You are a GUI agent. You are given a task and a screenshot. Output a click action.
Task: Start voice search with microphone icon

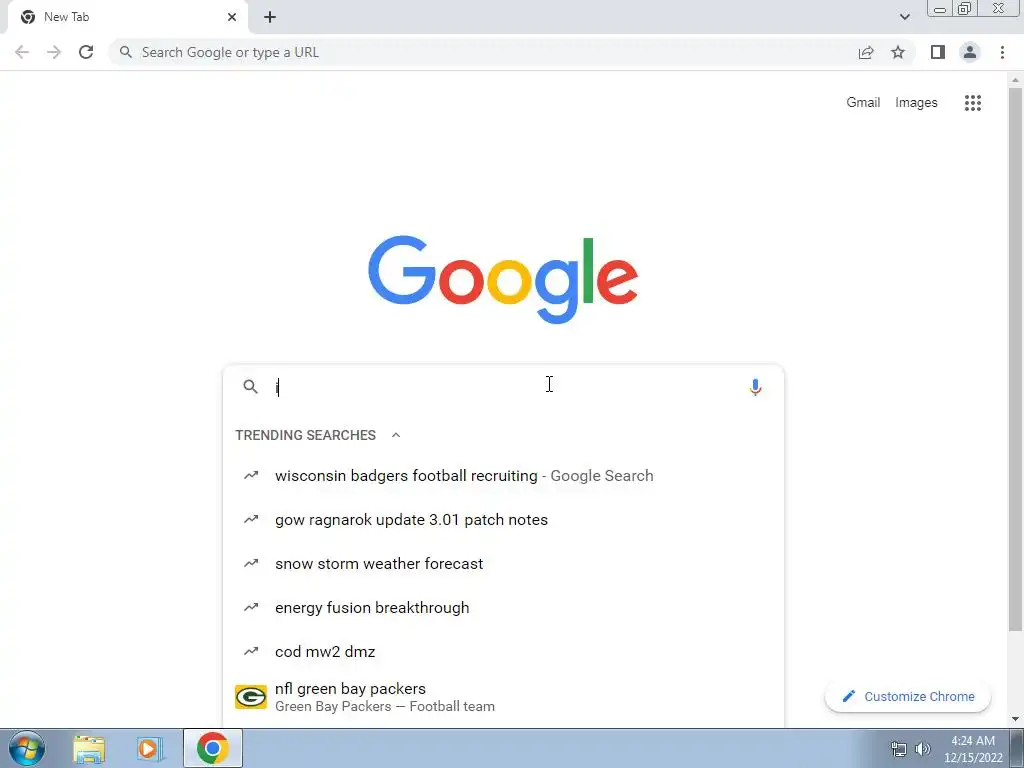pos(755,387)
